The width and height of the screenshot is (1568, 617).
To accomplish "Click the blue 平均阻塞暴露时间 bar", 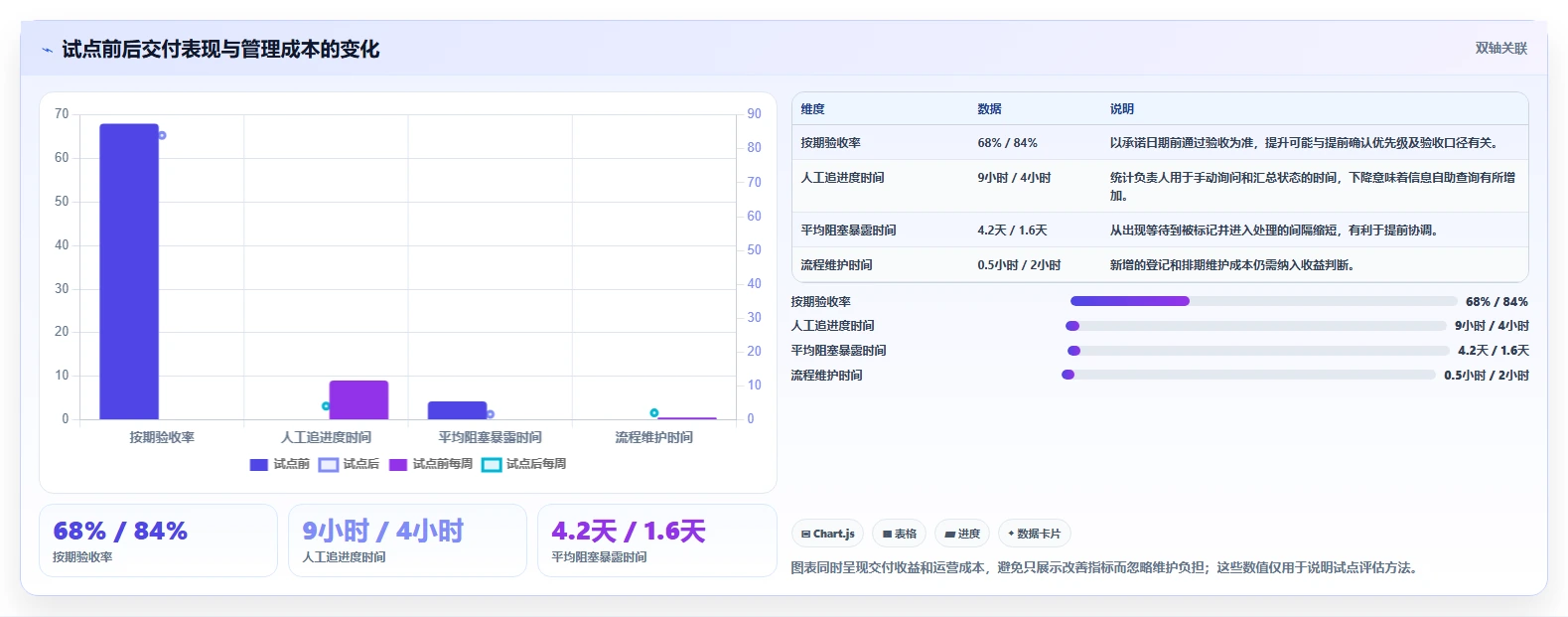I will pyautogui.click(x=457, y=410).
